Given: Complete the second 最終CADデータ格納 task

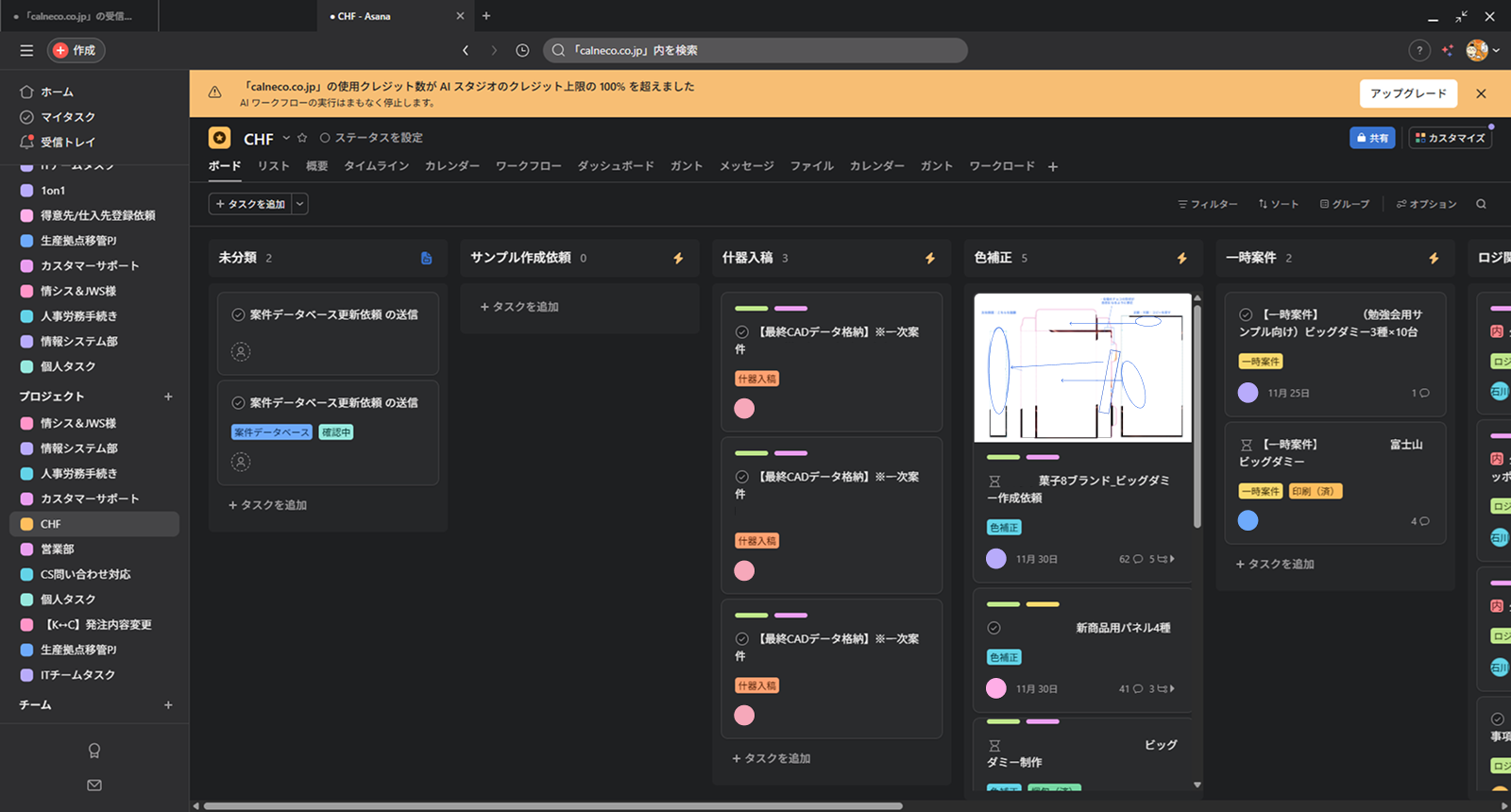Looking at the screenshot, I should click(x=742, y=477).
